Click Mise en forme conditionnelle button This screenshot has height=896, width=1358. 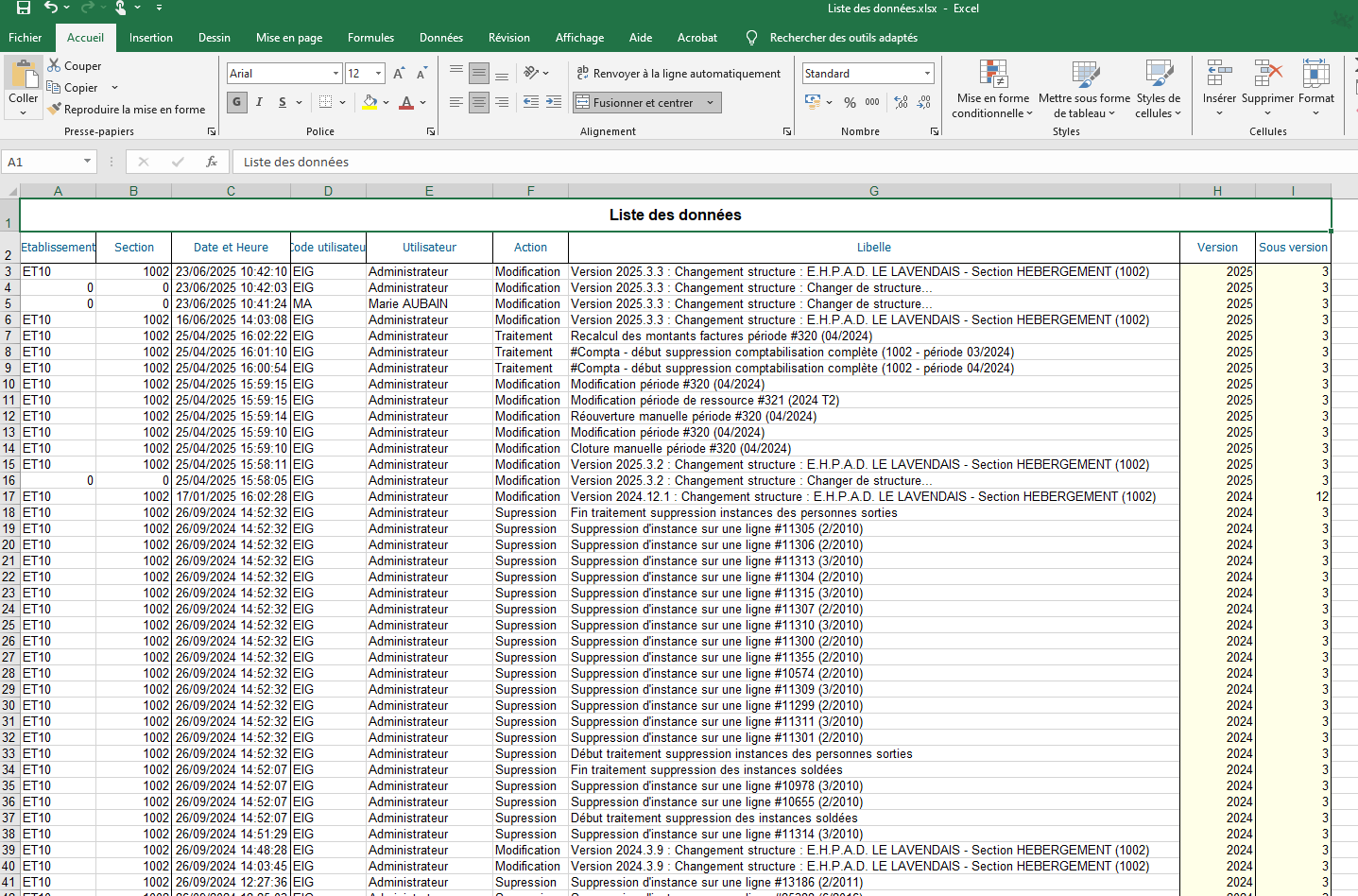992,88
